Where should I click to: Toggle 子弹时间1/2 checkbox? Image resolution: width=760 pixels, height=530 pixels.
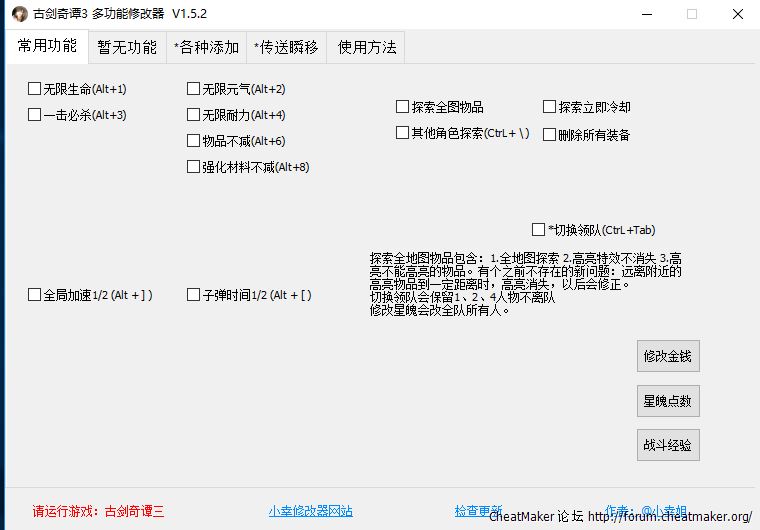pos(194,295)
